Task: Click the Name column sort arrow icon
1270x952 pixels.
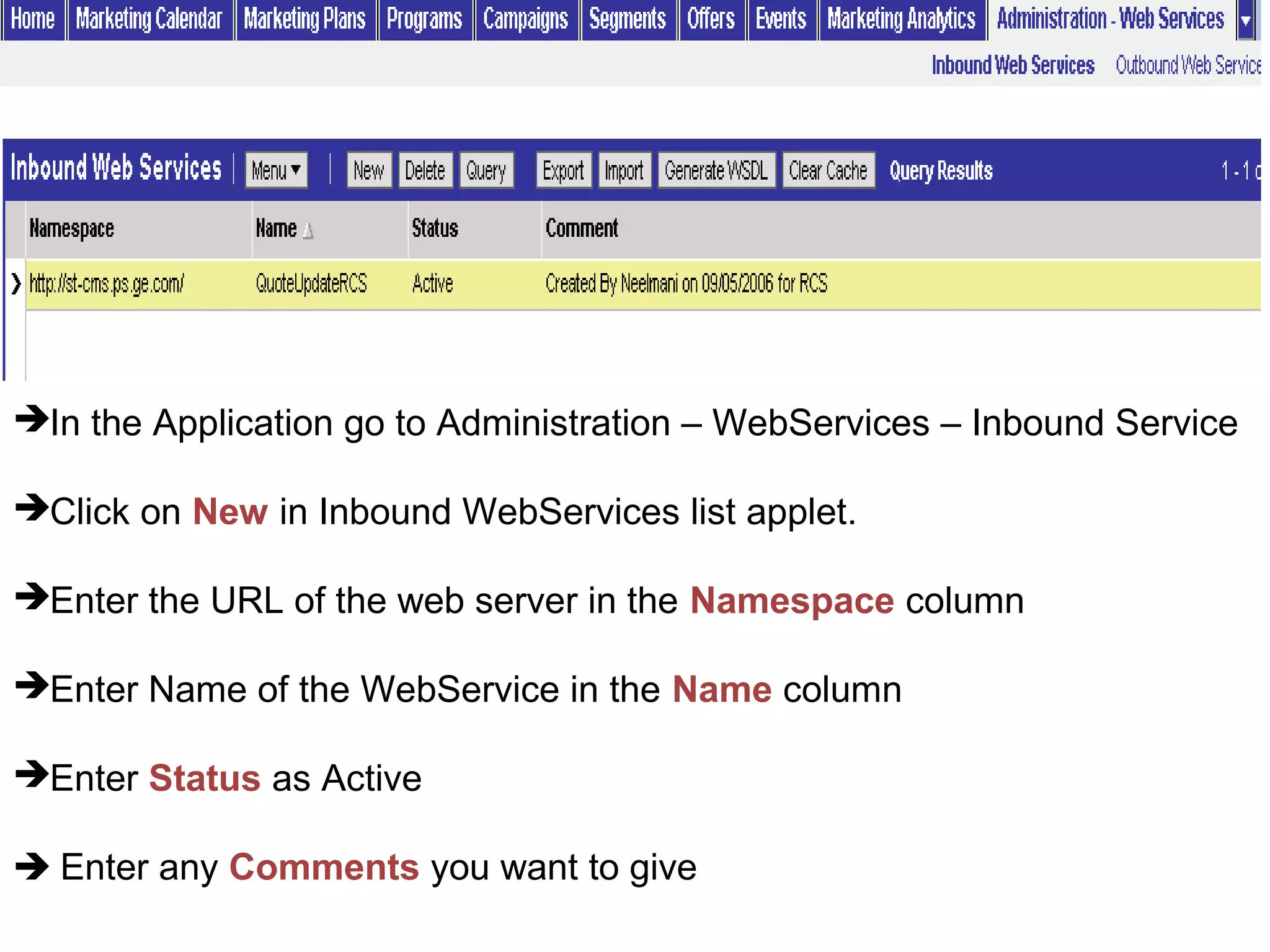Action: click(x=308, y=231)
